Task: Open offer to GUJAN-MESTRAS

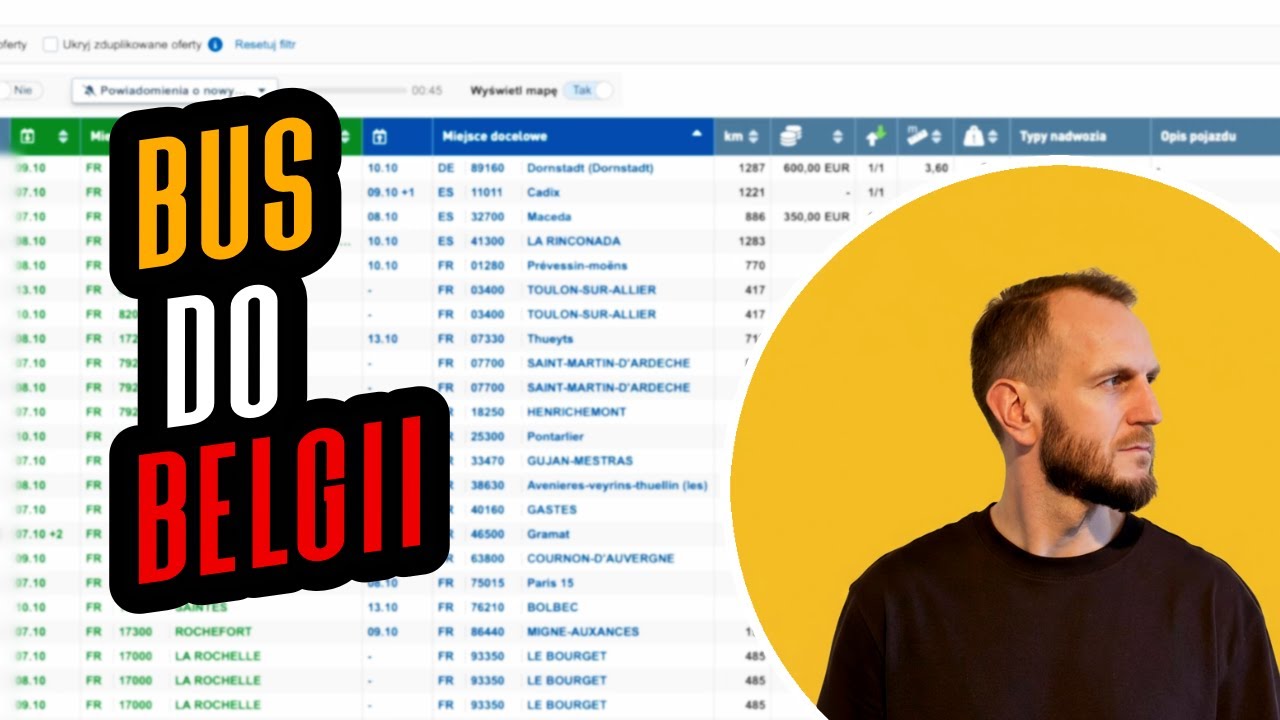Action: (580, 461)
